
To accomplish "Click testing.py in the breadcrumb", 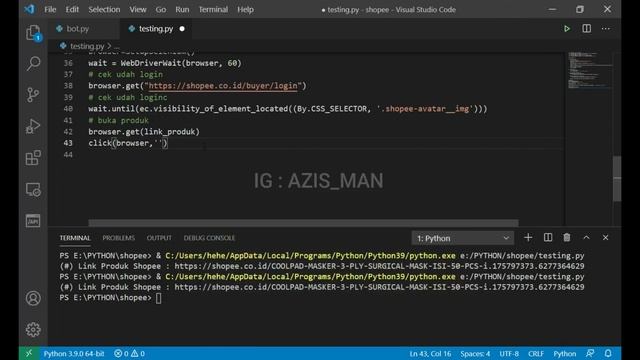I will (x=87, y=46).
